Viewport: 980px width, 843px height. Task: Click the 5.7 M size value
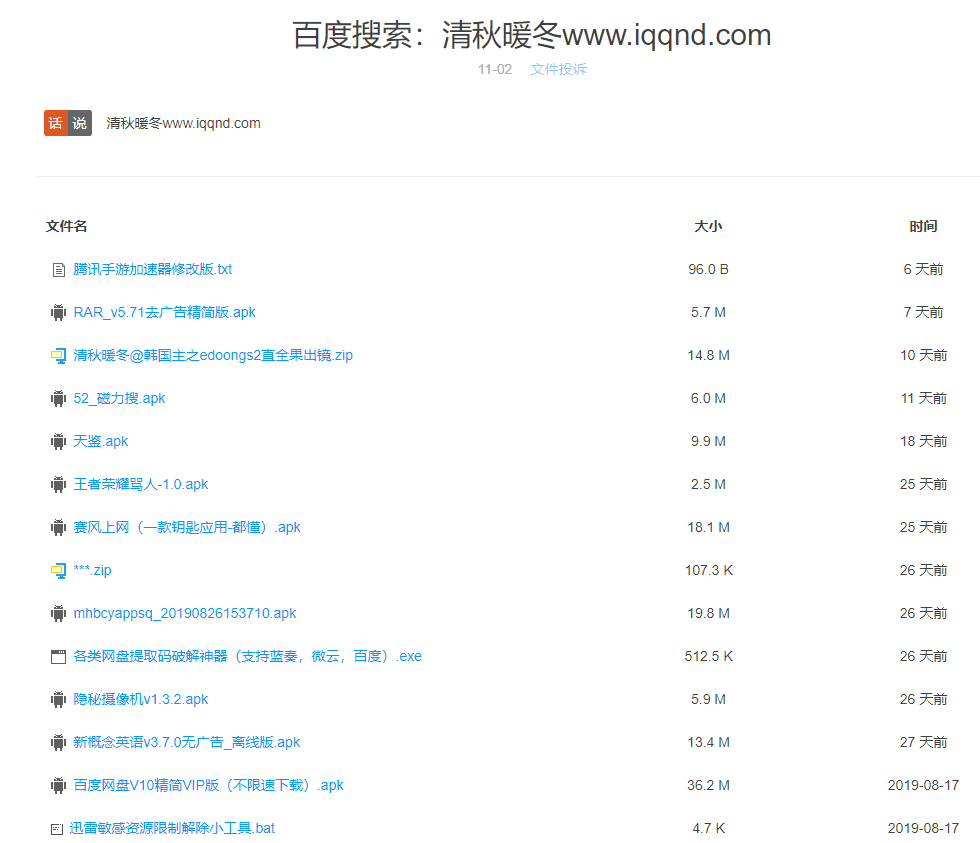point(708,312)
